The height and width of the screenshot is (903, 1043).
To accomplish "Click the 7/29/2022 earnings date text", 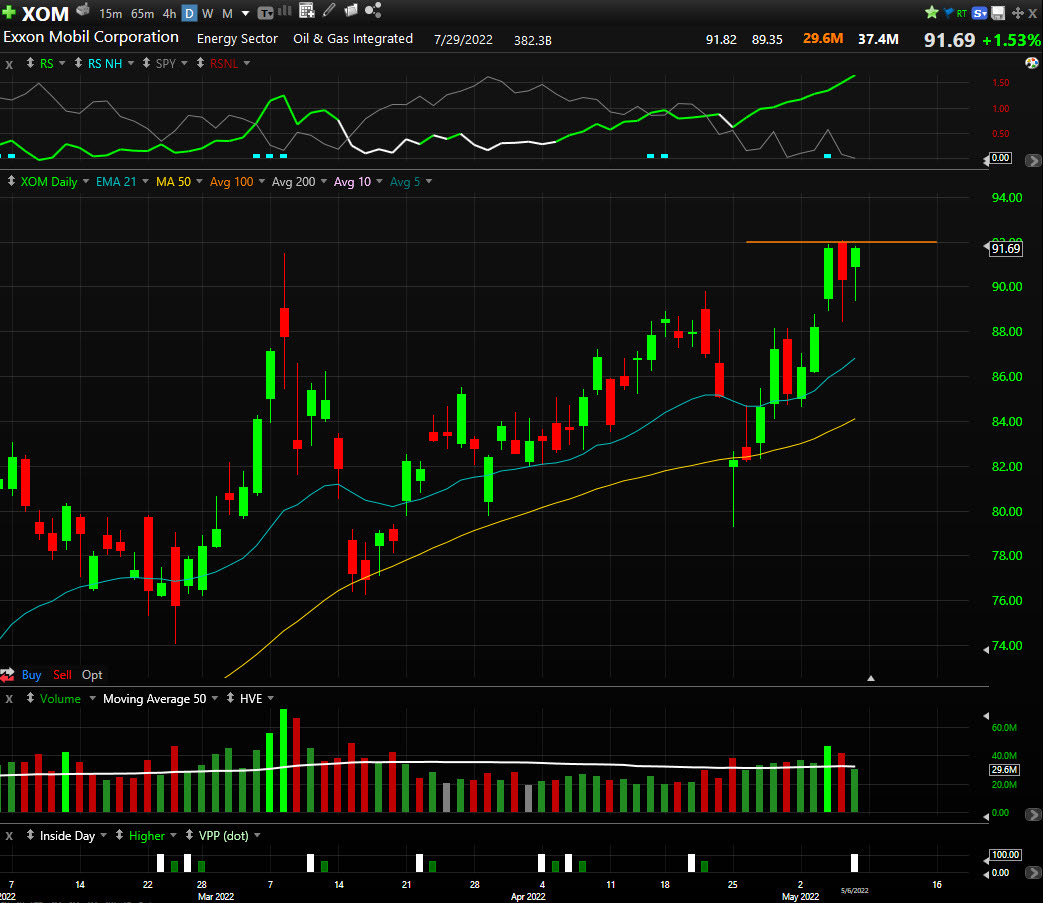I will pyautogui.click(x=463, y=40).
